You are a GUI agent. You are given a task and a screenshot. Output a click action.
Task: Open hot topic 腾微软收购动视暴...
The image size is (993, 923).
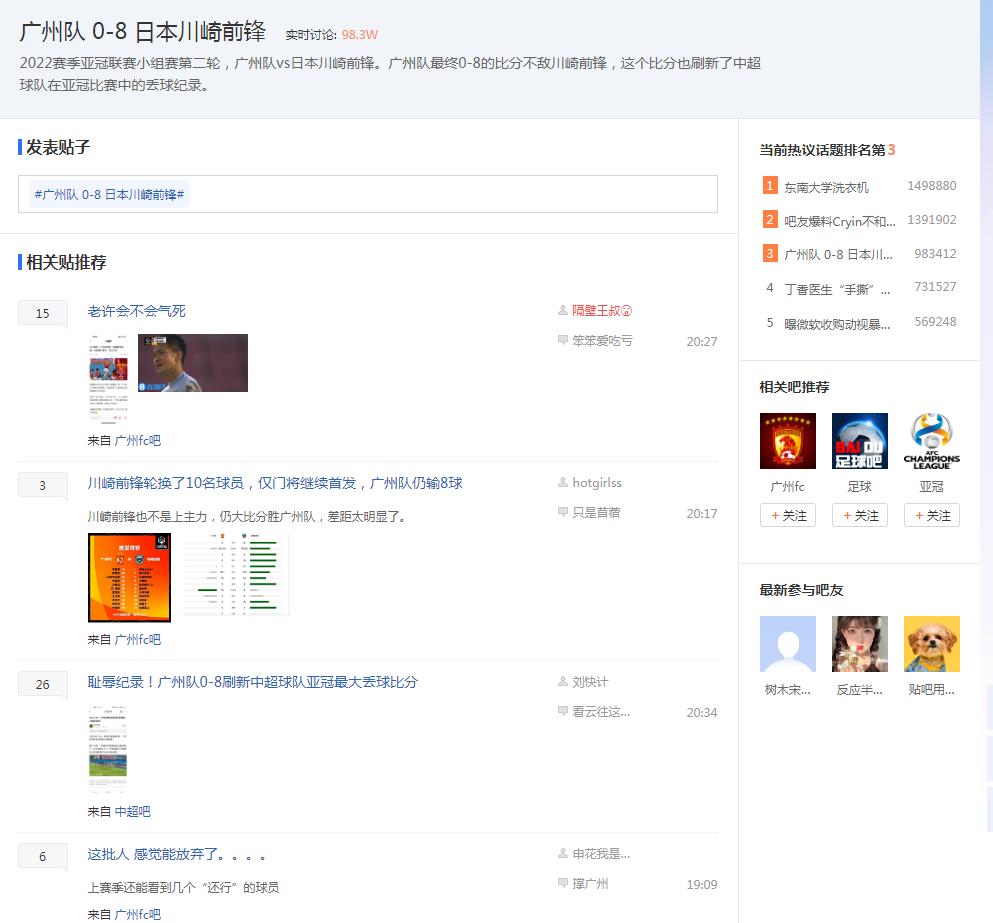pyautogui.click(x=837, y=324)
